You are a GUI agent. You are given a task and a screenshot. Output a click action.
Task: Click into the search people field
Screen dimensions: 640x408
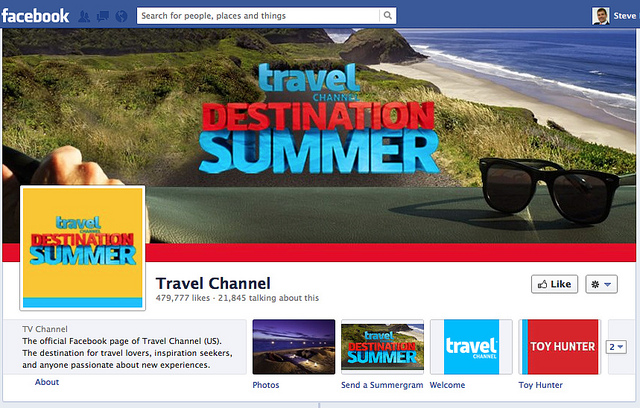258,16
